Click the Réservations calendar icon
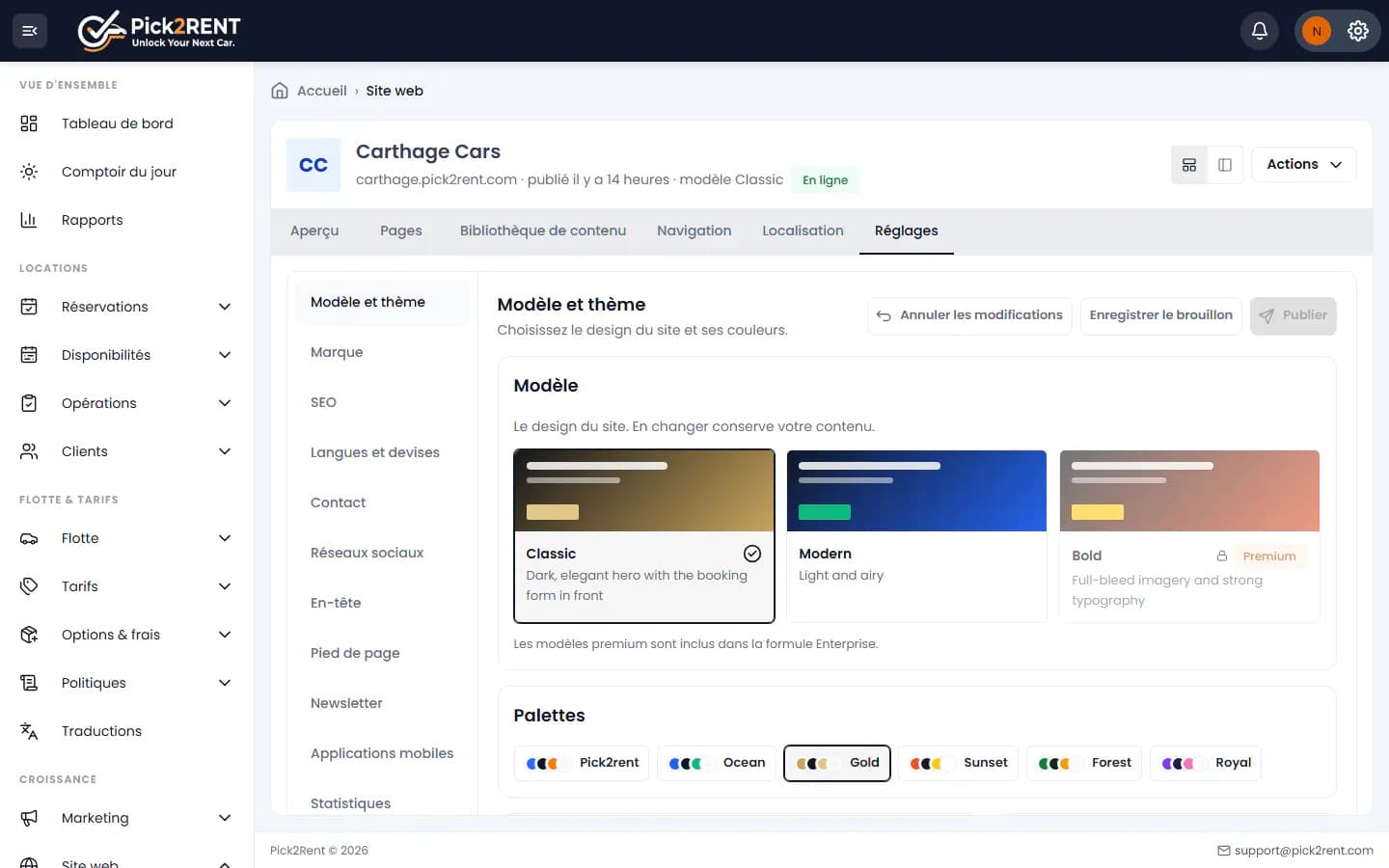Screen dimensions: 1389x868 tap(29, 307)
